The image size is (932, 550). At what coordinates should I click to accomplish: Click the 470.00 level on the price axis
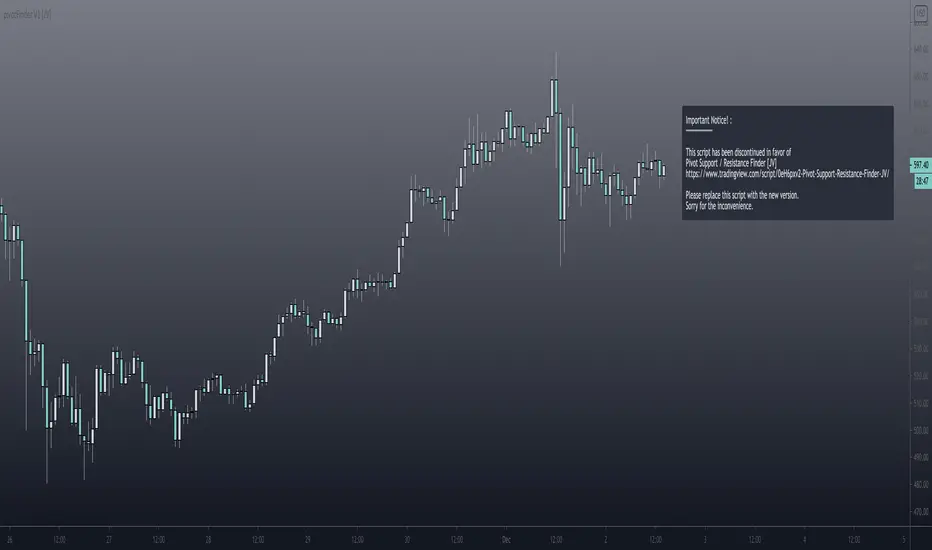pyautogui.click(x=919, y=513)
